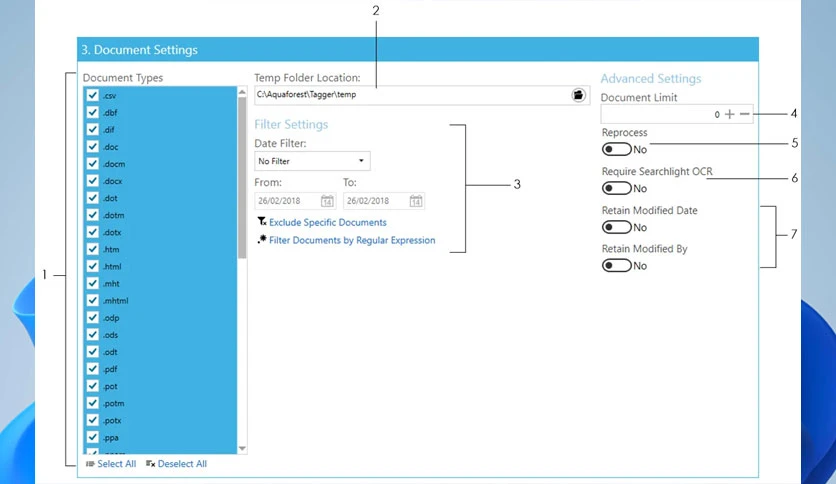Uncheck the .odt document type
The width and height of the screenshot is (836, 484).
click(93, 351)
